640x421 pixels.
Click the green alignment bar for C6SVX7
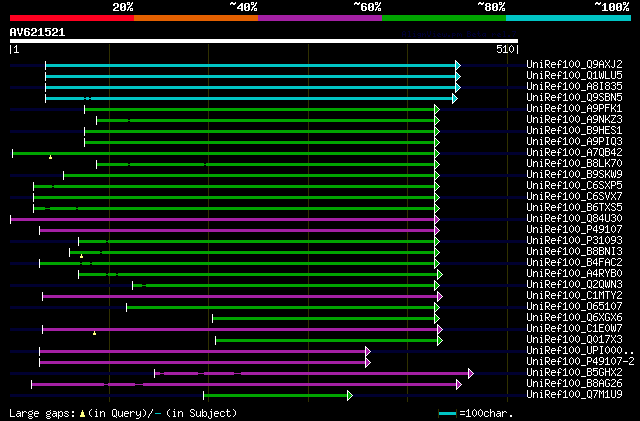(234, 198)
